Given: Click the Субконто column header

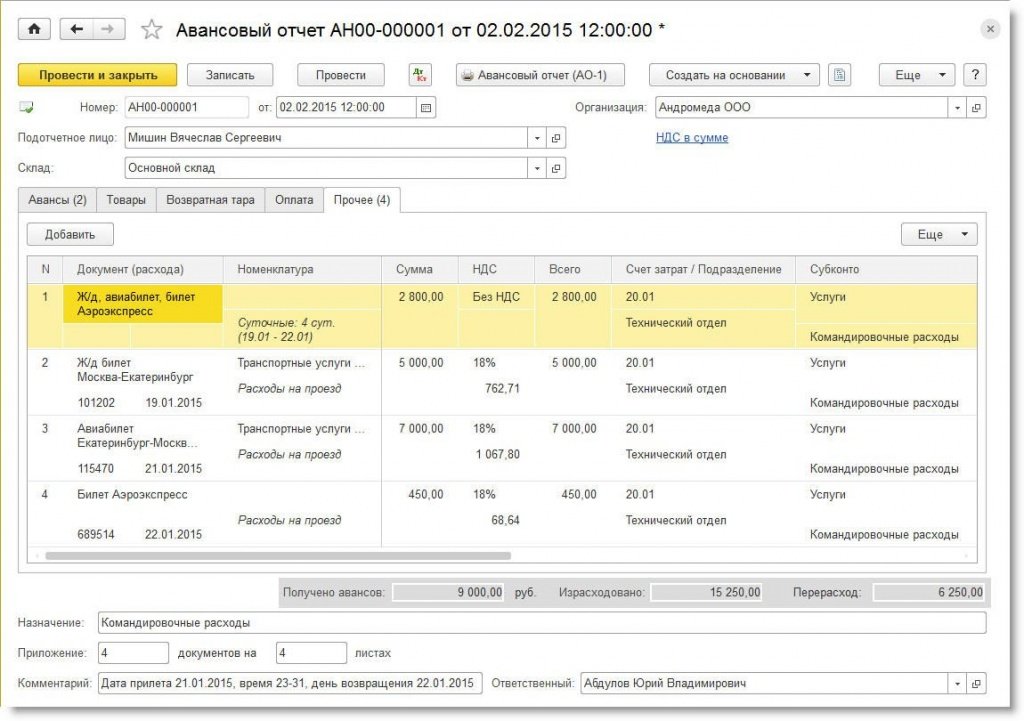Looking at the screenshot, I should (886, 270).
